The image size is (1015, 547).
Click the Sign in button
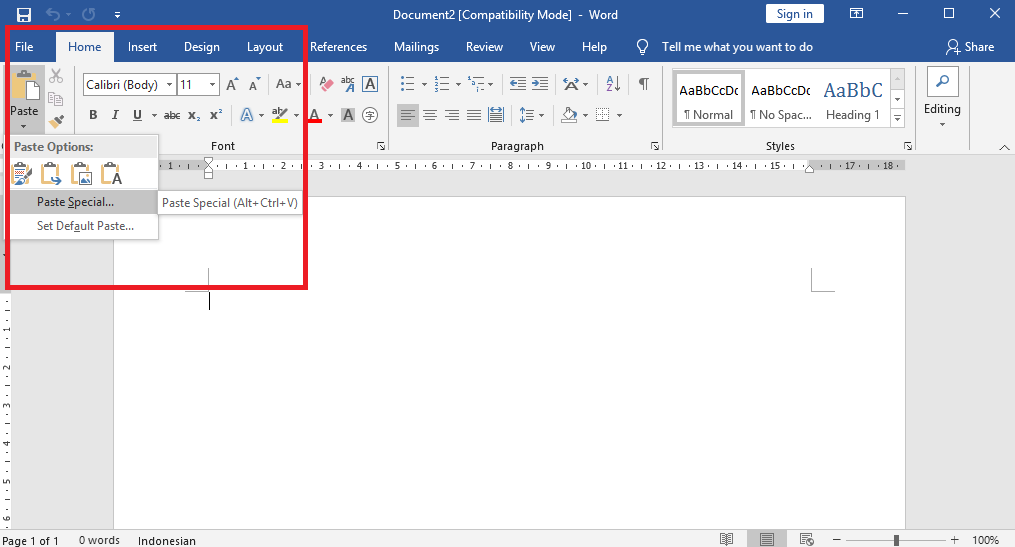(x=794, y=14)
